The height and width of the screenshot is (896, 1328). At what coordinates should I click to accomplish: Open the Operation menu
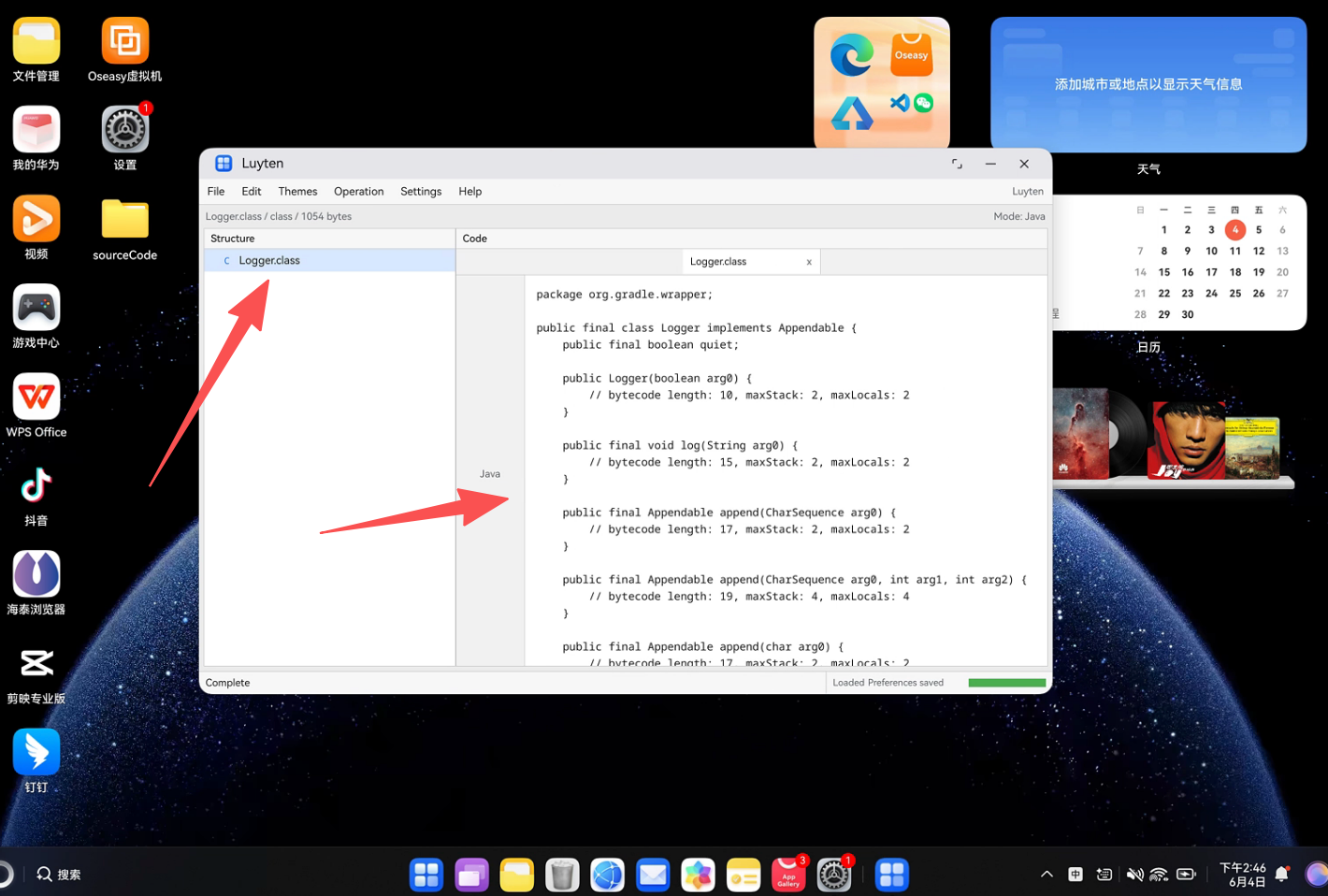point(359,192)
